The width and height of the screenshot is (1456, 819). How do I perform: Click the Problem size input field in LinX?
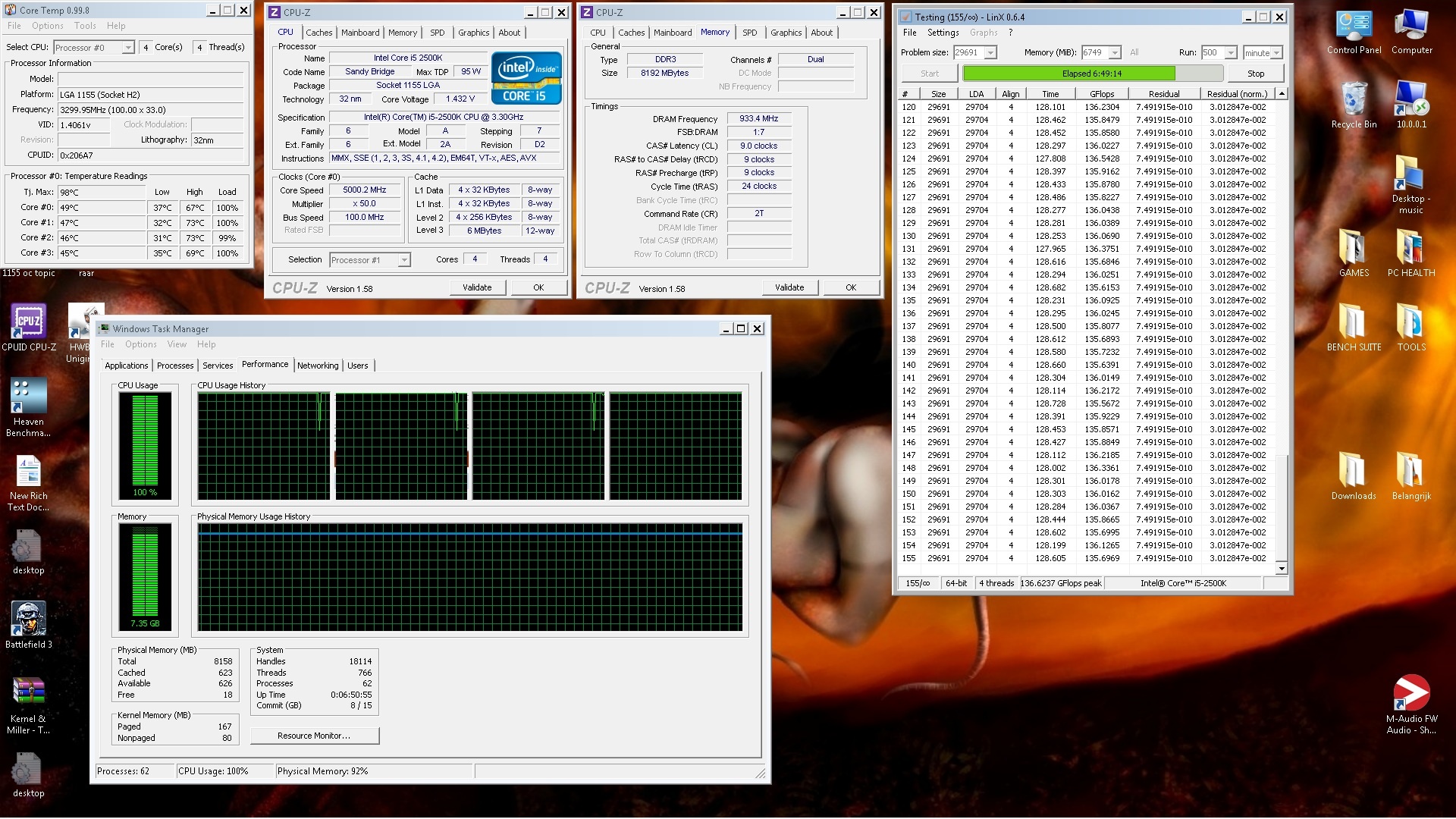tap(968, 53)
